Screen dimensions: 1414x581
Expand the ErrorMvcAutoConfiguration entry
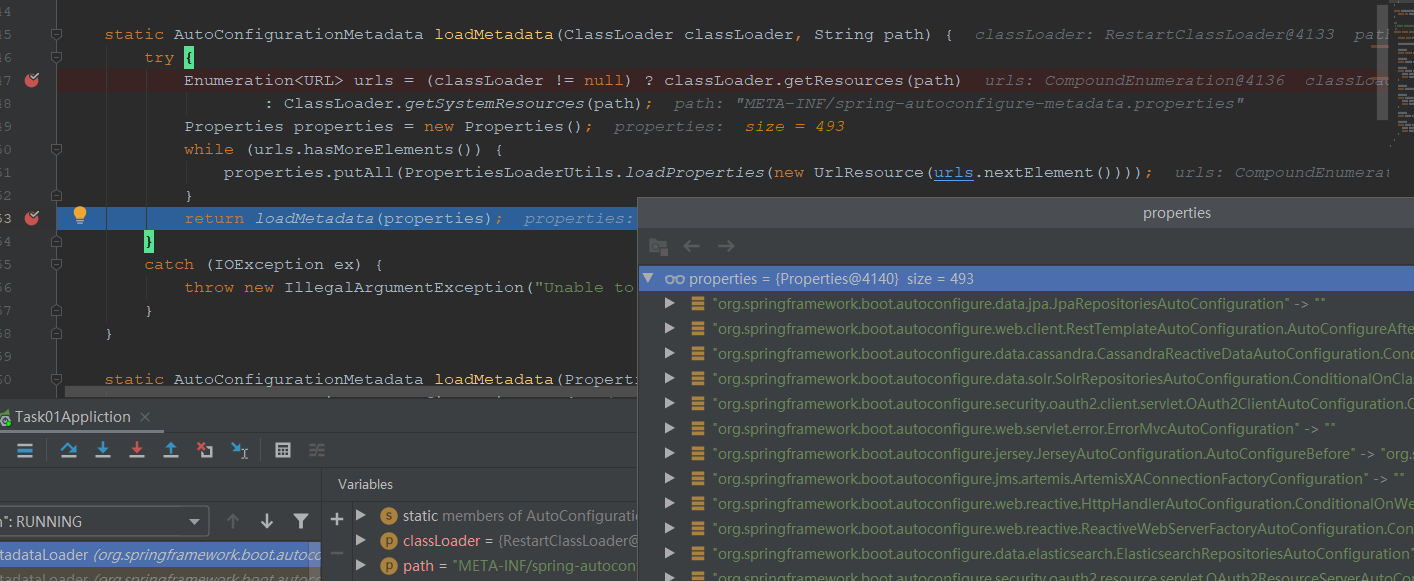click(x=670, y=428)
